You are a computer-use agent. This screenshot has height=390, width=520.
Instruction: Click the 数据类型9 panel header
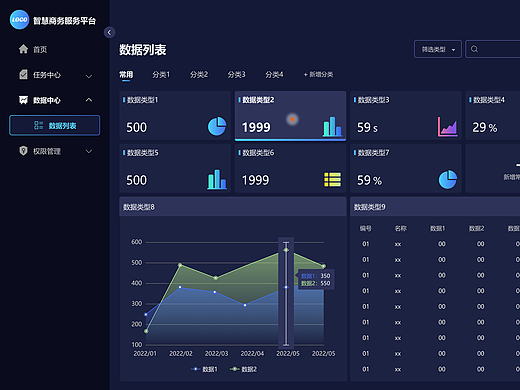435,207
